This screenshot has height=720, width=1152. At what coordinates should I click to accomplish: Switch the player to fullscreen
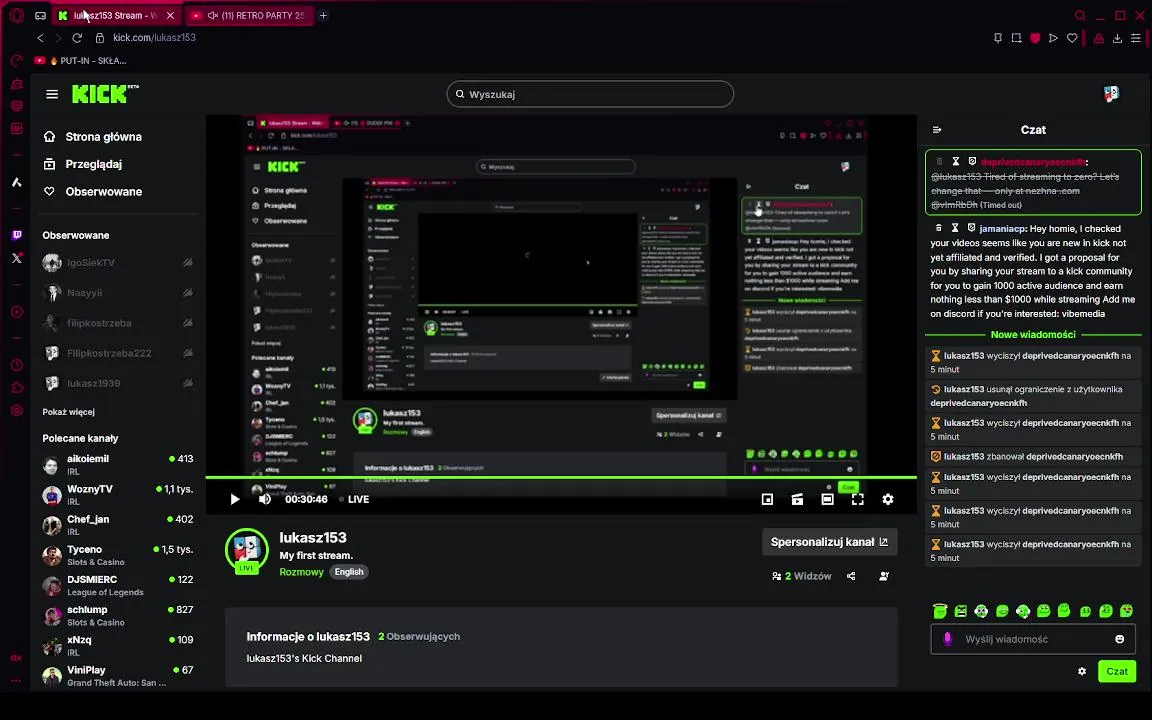[857, 500]
